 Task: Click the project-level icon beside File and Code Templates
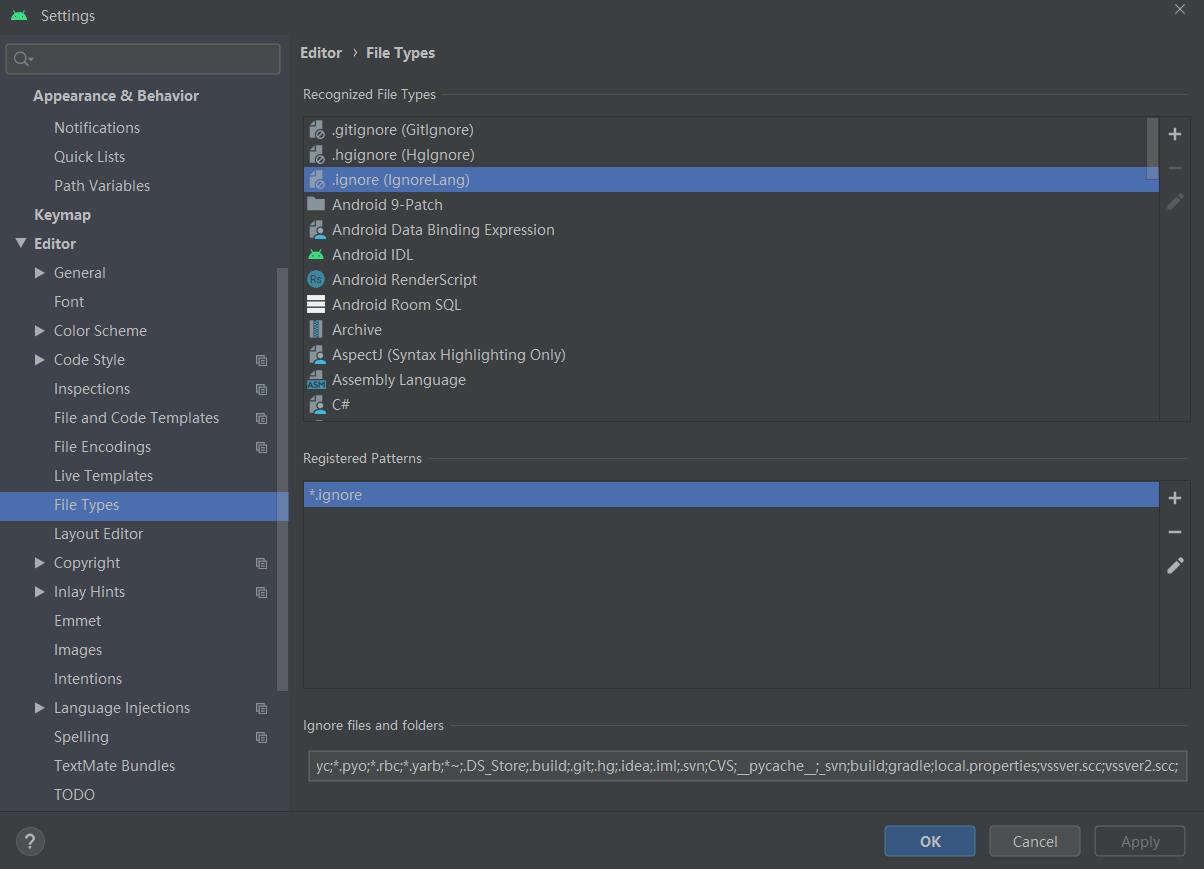point(262,418)
